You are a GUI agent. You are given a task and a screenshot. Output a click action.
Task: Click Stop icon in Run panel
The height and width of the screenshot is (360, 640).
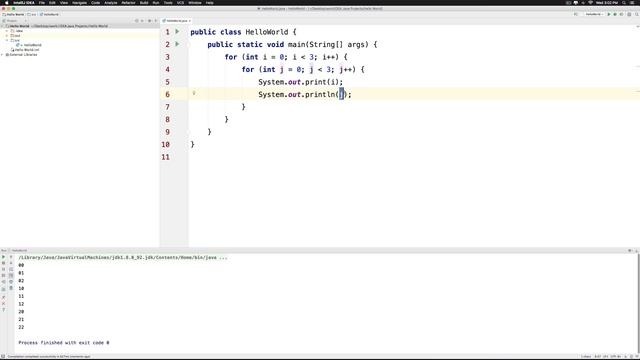pyautogui.click(x=3, y=263)
